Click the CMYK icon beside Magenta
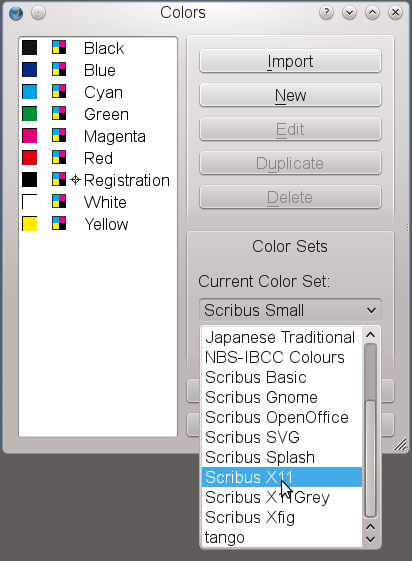This screenshot has width=412, height=561. (59, 136)
